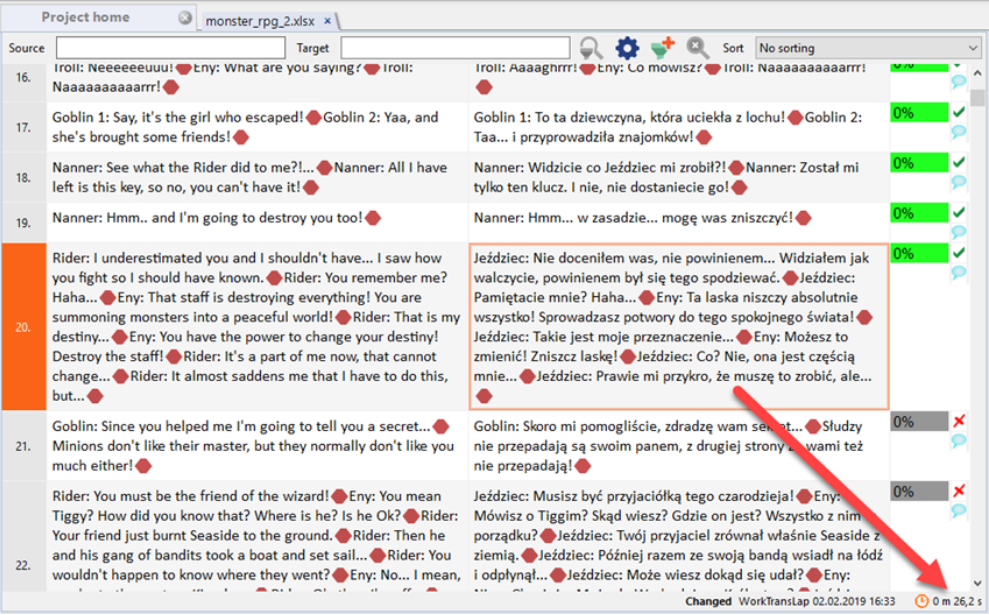Open filter settings via blue gear icon
The height and width of the screenshot is (615, 989).
pyautogui.click(x=627, y=48)
